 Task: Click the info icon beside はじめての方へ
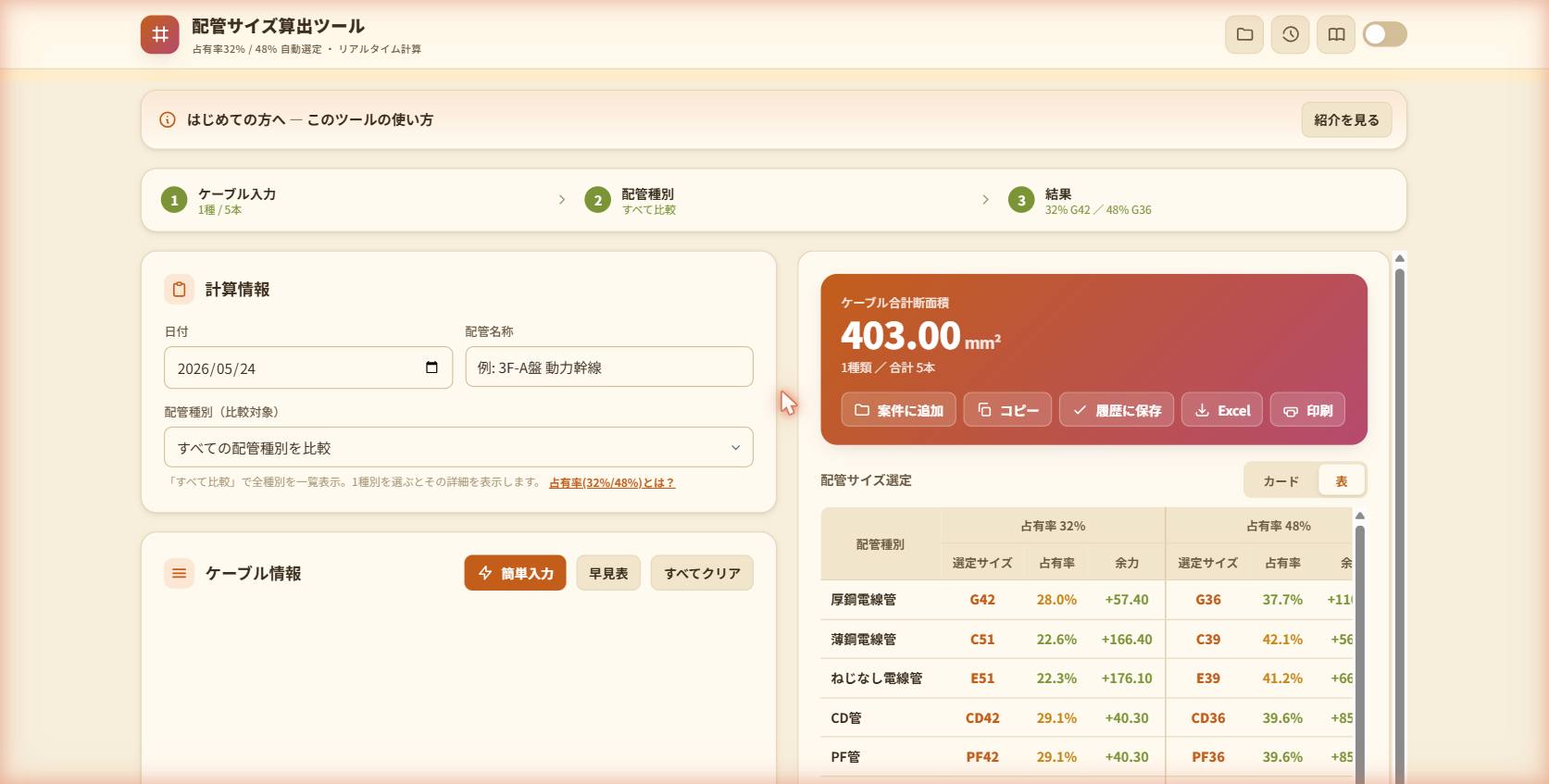[x=168, y=119]
